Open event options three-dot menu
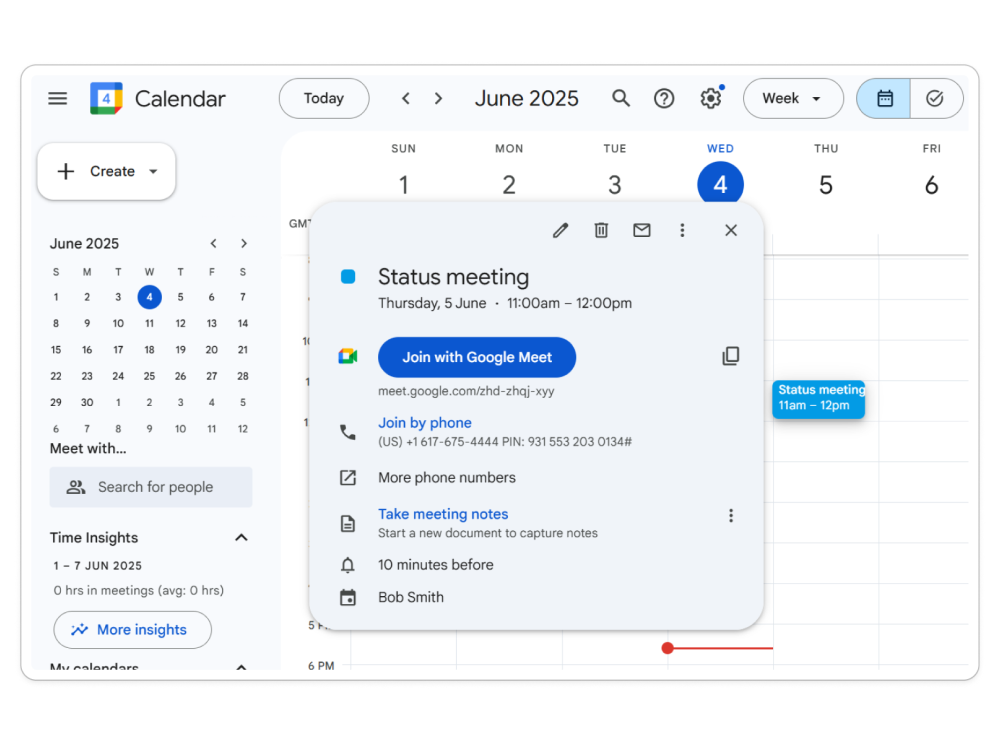The width and height of the screenshot is (1000, 750). click(x=682, y=230)
